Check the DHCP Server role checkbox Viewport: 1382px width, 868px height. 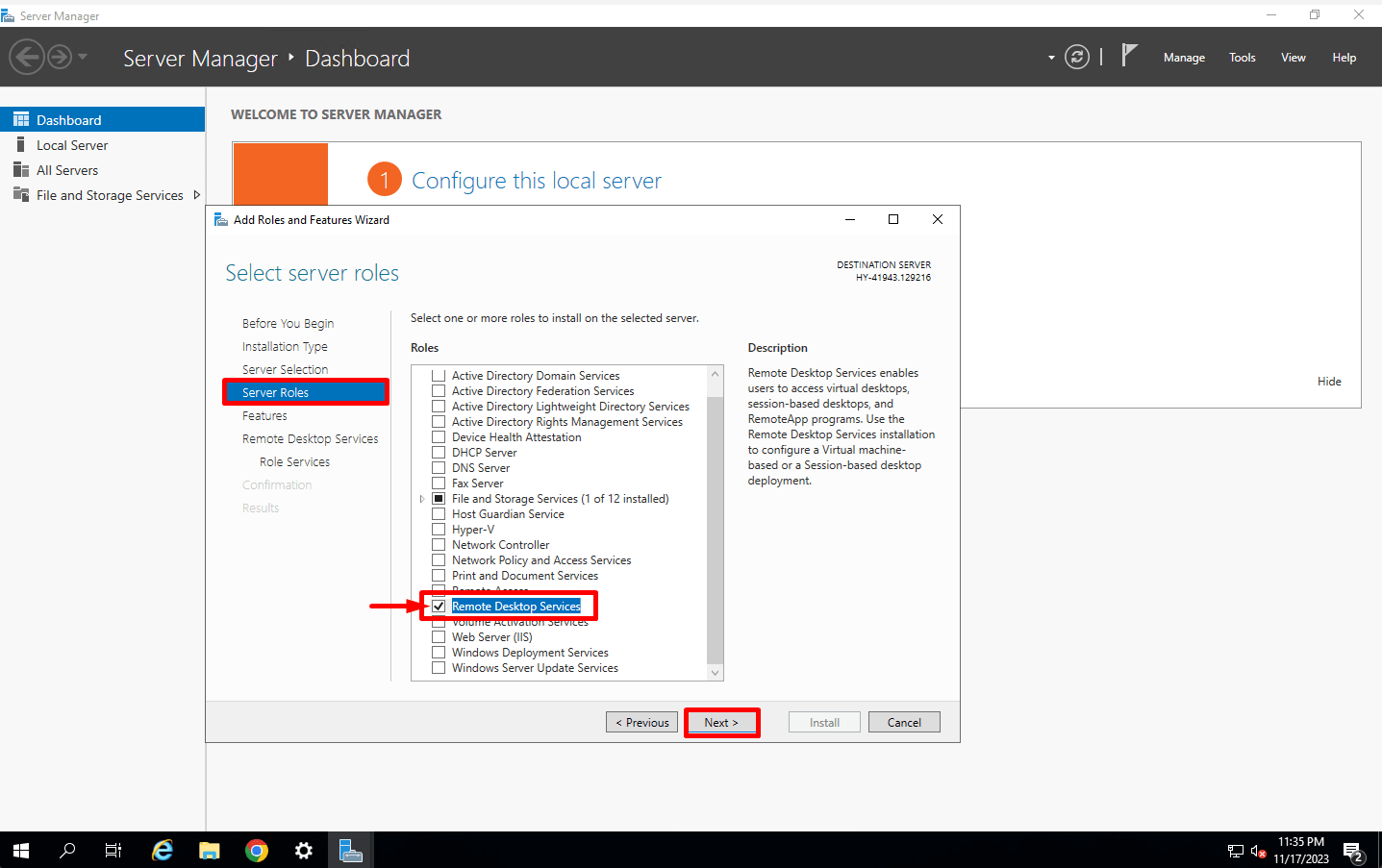tap(439, 452)
